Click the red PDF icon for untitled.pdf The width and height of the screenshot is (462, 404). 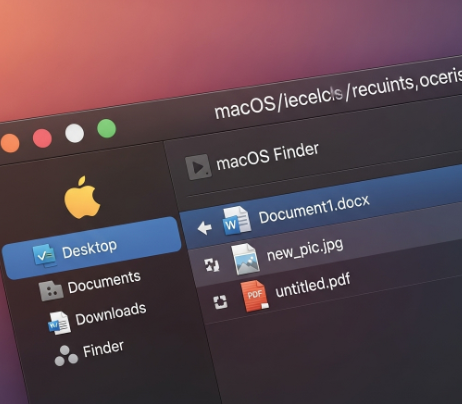click(x=255, y=296)
